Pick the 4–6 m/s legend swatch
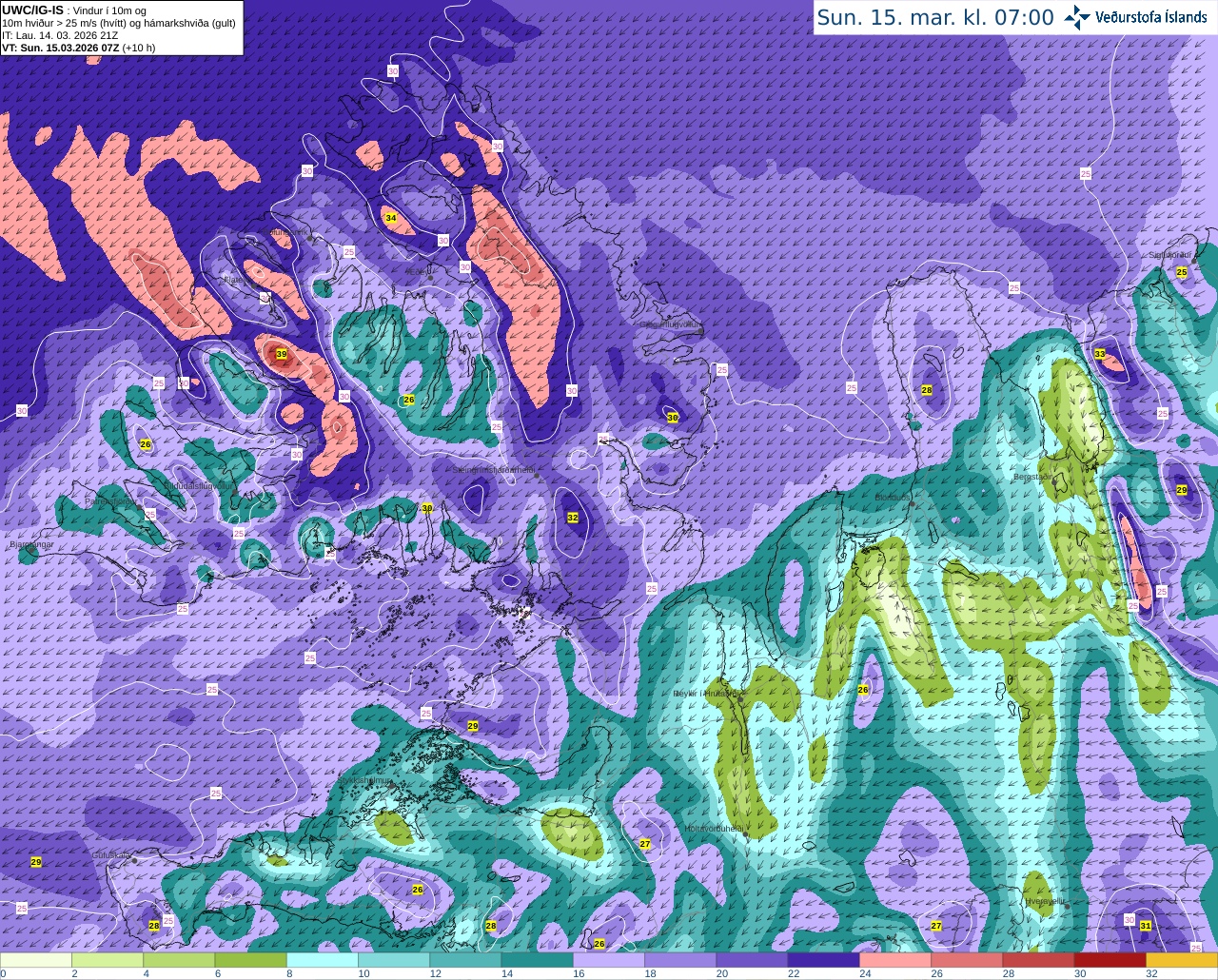The image size is (1218, 980). [x=179, y=960]
